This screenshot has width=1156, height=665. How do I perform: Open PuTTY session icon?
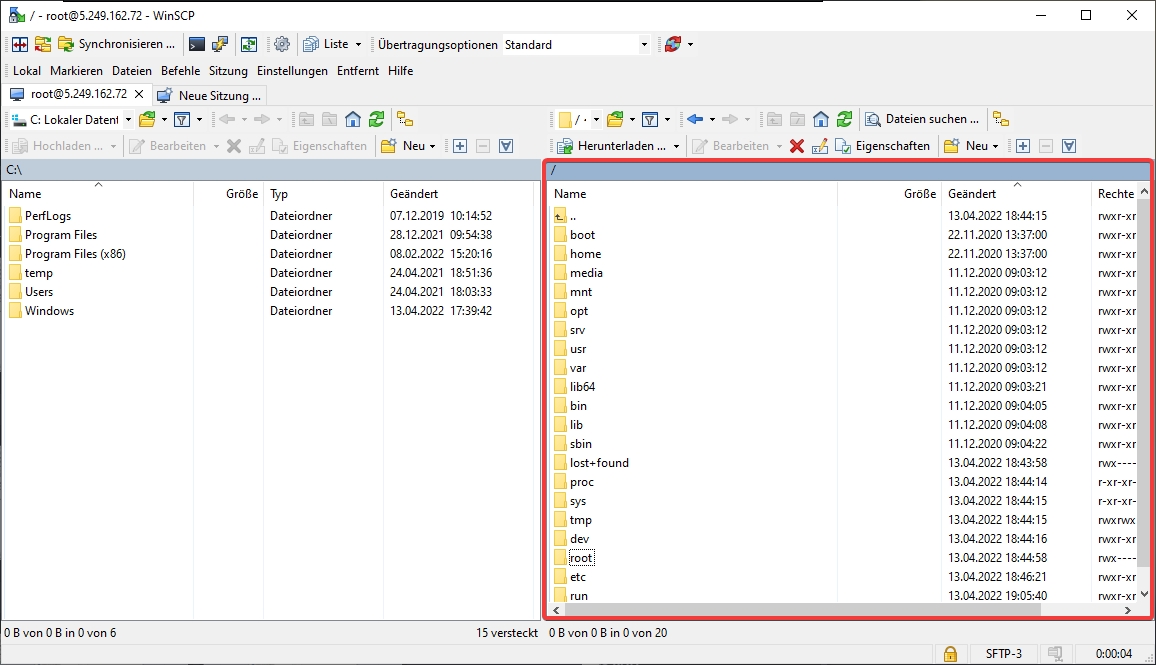[220, 44]
